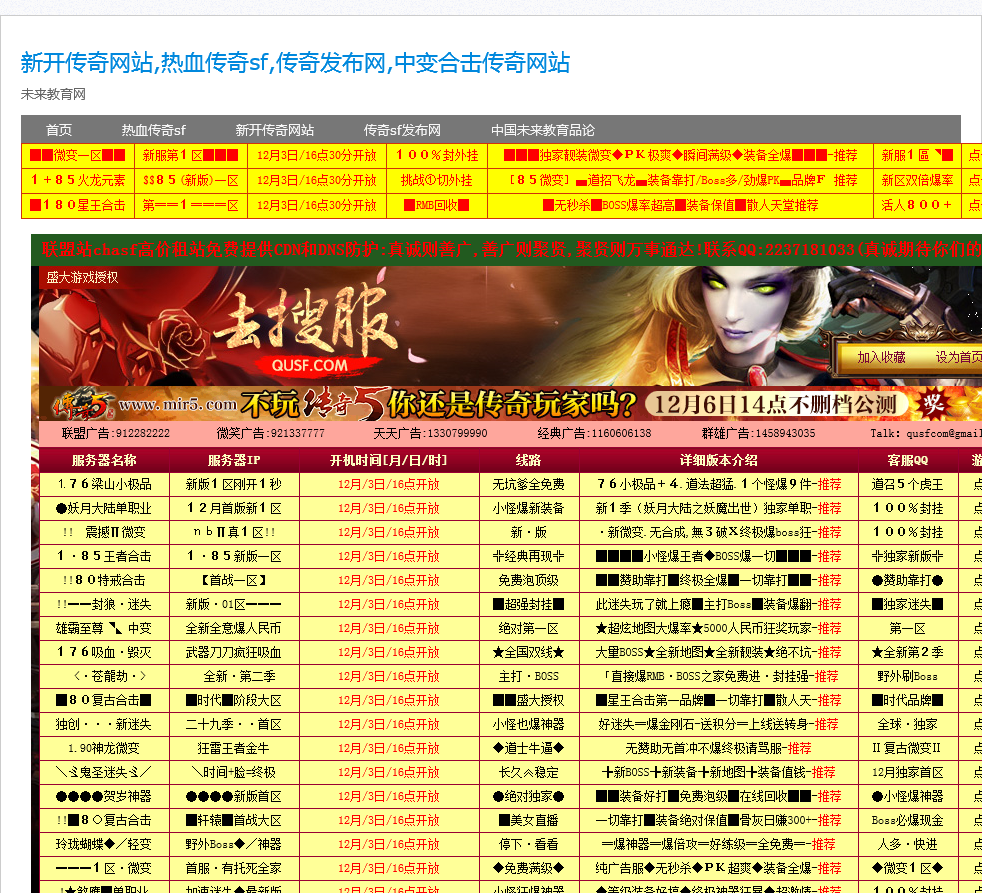Click the 设为首页 button on the banner
The width and height of the screenshot is (982, 893).
tap(959, 357)
